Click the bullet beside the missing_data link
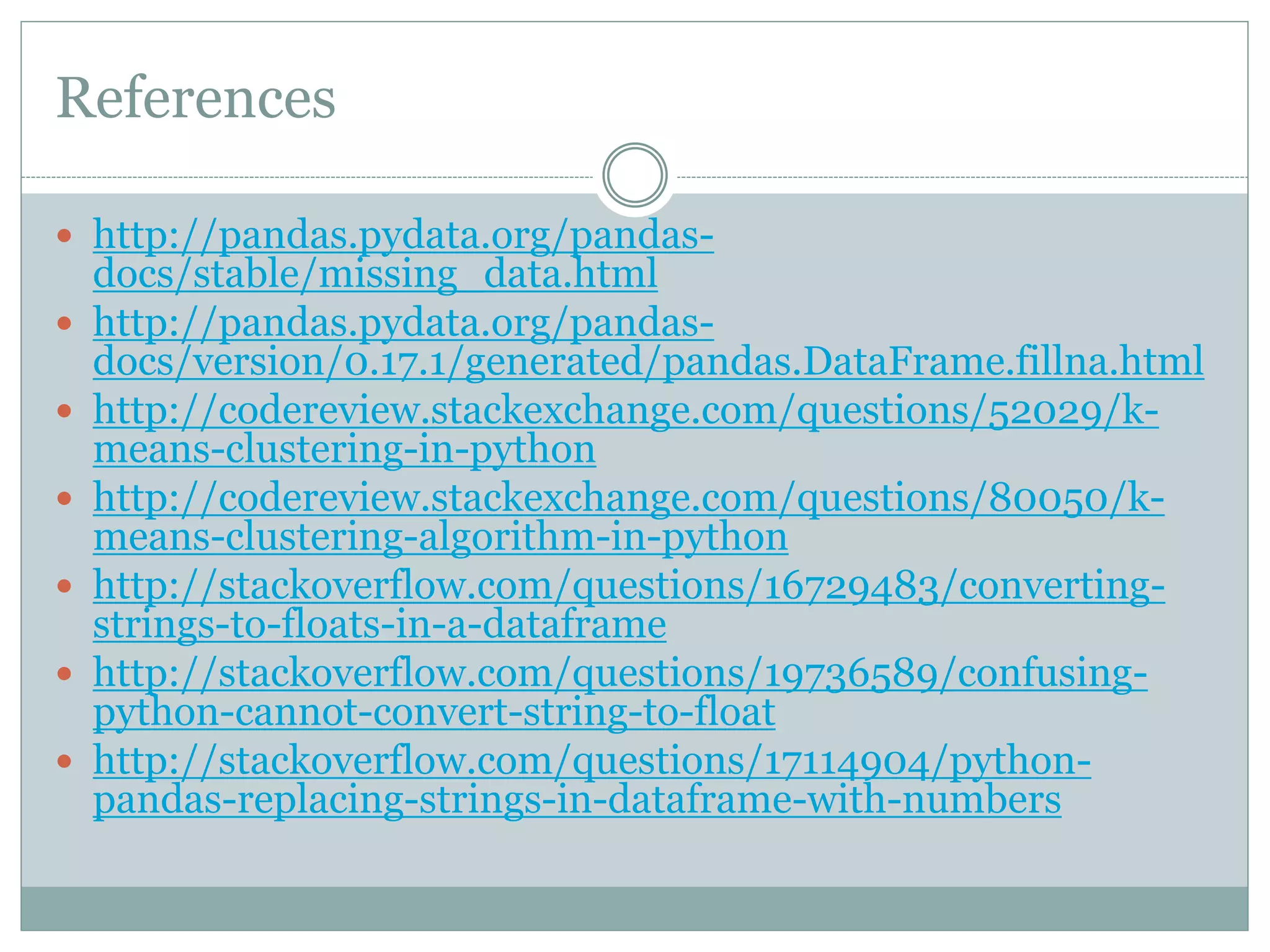Viewport: 1270px width, 952px height. point(64,236)
